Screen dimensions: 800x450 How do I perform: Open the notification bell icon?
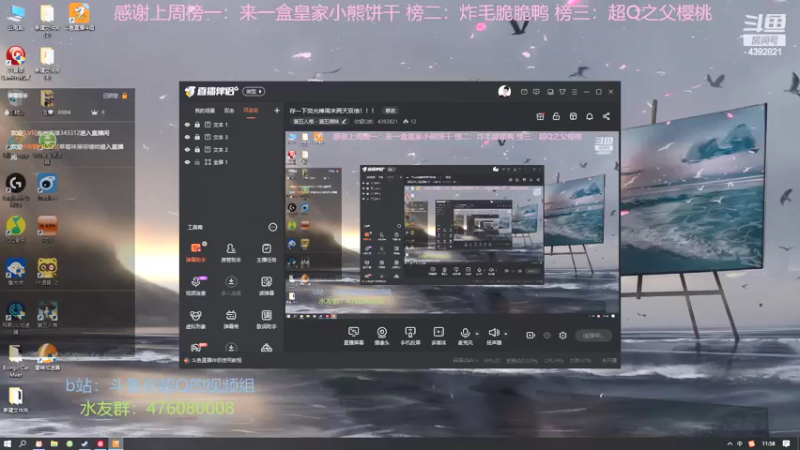pyautogui.click(x=589, y=116)
